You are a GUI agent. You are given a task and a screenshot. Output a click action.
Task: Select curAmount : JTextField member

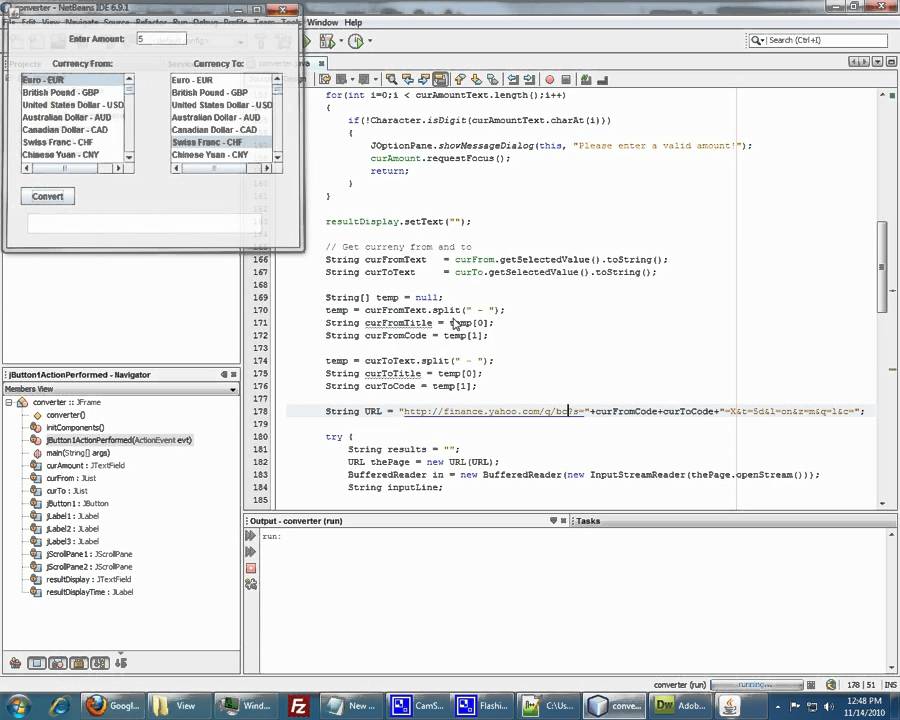tap(85, 466)
